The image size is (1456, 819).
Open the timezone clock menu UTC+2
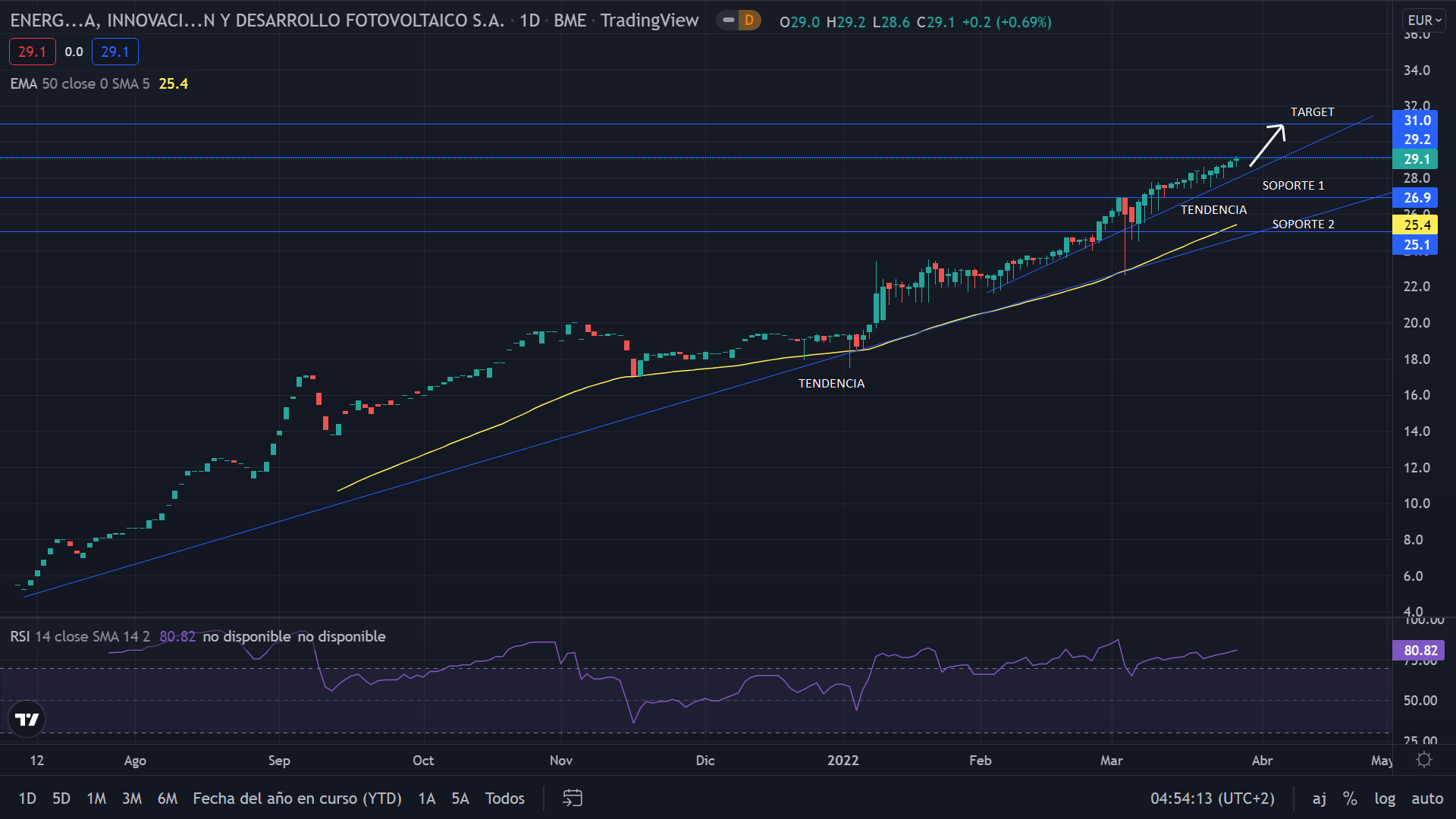click(1212, 799)
